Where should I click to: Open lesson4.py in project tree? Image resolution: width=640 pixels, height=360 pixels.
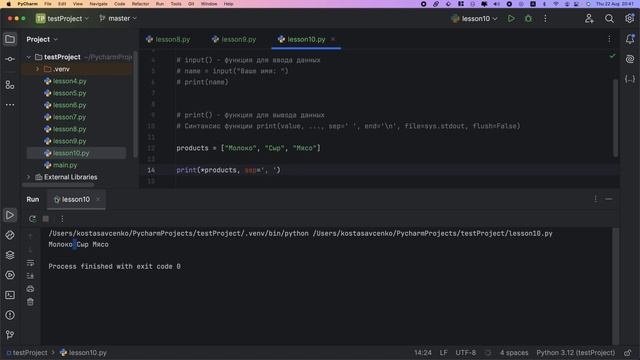69,81
